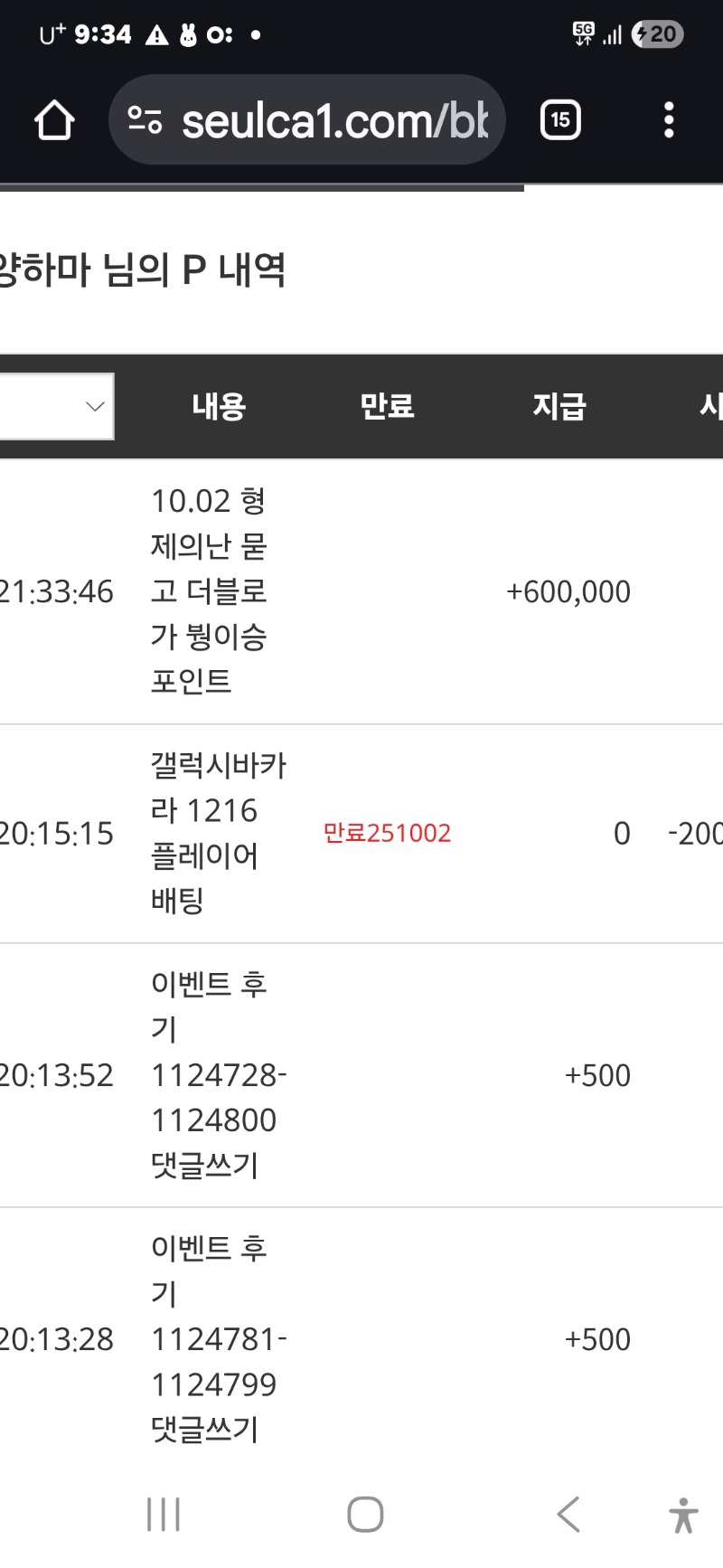This screenshot has width=723, height=1568.
Task: Tap the browser home icon
Action: 54,120
